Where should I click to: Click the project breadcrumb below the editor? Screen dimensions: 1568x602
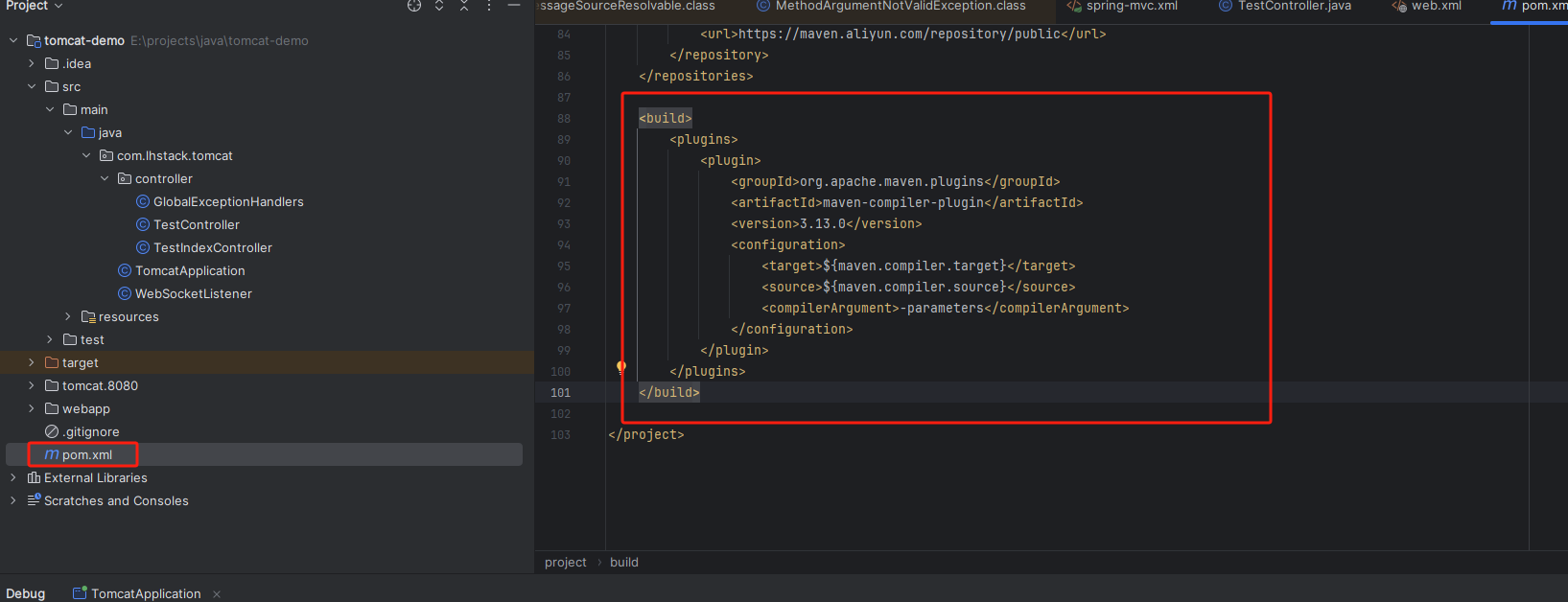tap(565, 563)
